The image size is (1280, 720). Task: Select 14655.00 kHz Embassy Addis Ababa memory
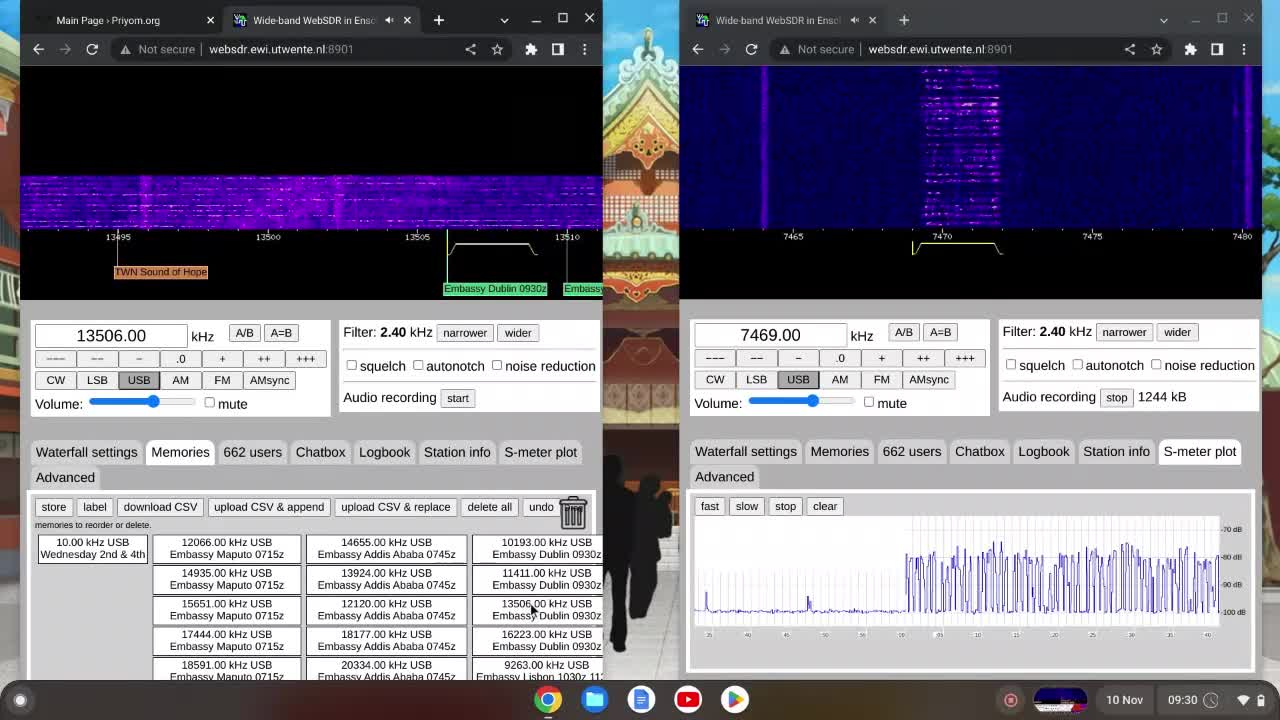click(x=386, y=549)
